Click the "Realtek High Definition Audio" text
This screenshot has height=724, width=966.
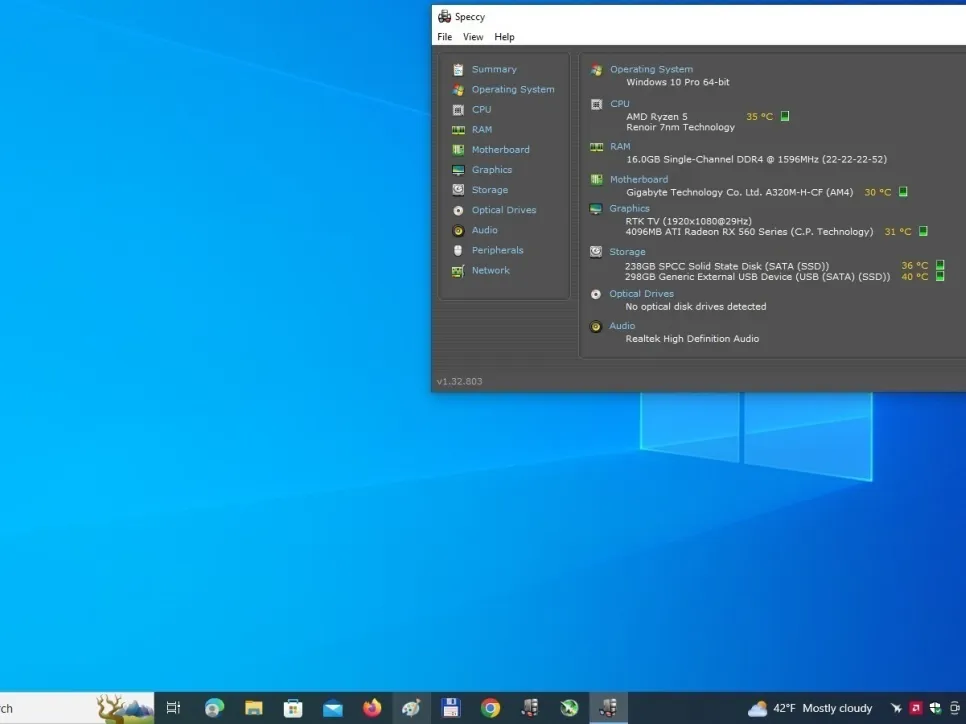coord(692,338)
